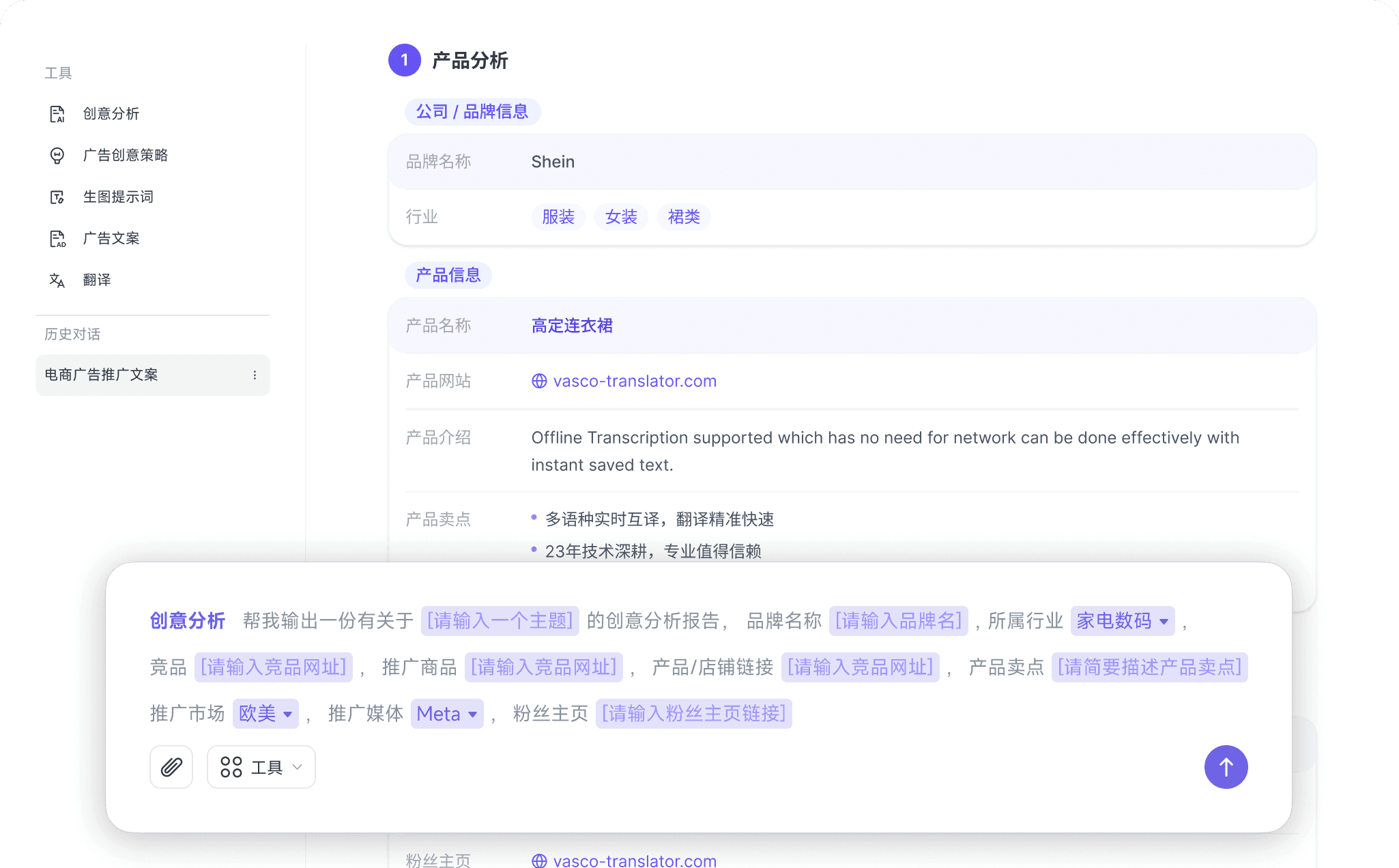Click the 请输入一个主题 placeholder field

tap(500, 621)
